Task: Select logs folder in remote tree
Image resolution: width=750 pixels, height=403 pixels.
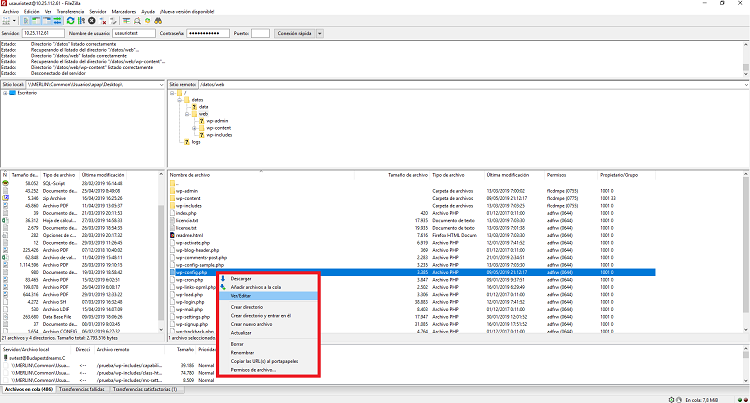Action: (x=196, y=142)
